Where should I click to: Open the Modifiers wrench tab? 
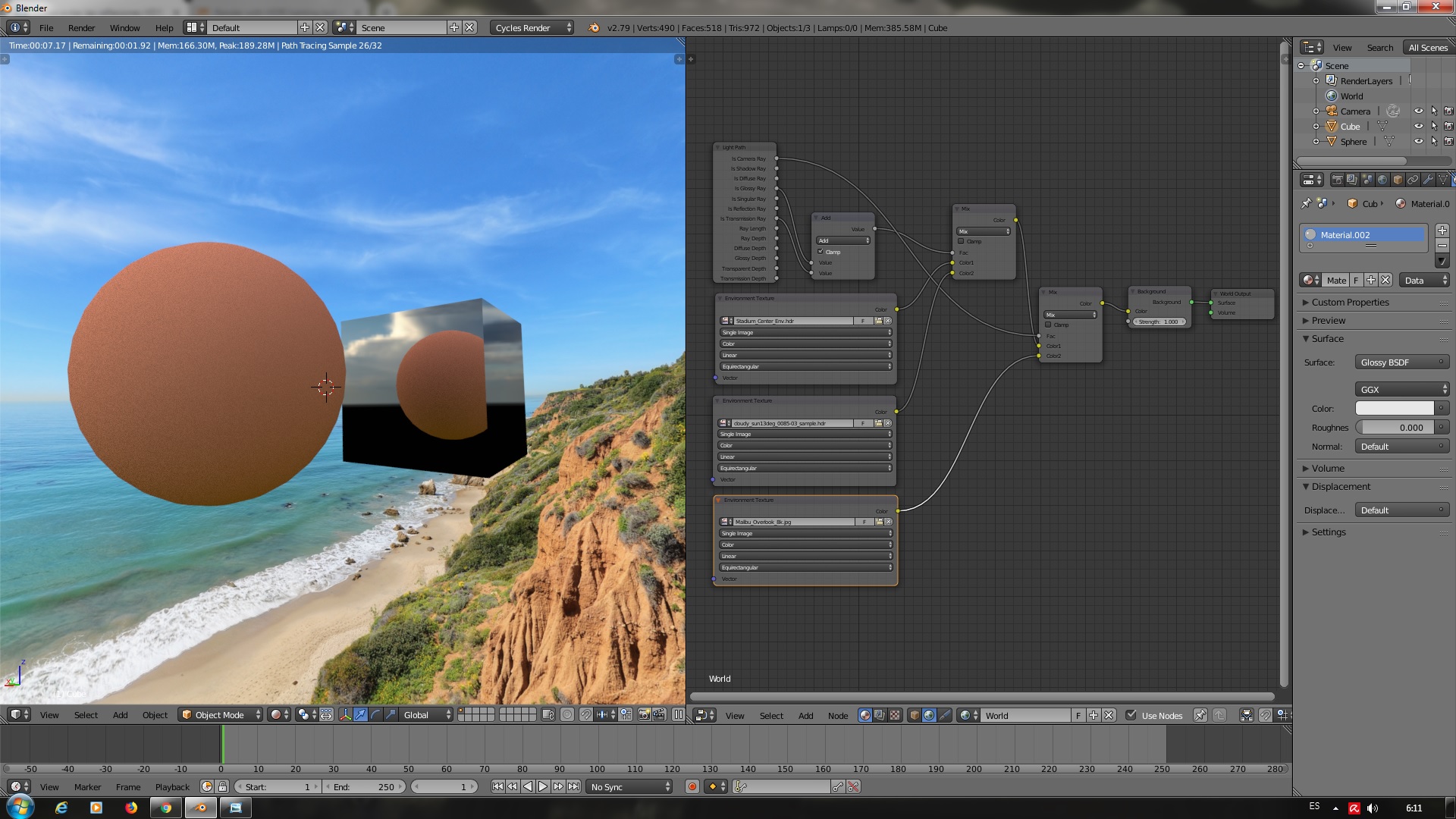(1428, 180)
